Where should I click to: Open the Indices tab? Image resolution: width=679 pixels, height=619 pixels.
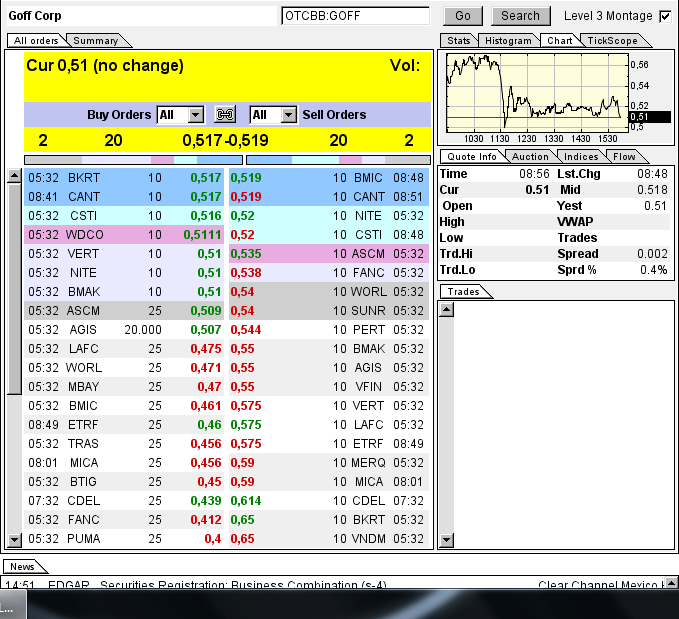[x=581, y=157]
